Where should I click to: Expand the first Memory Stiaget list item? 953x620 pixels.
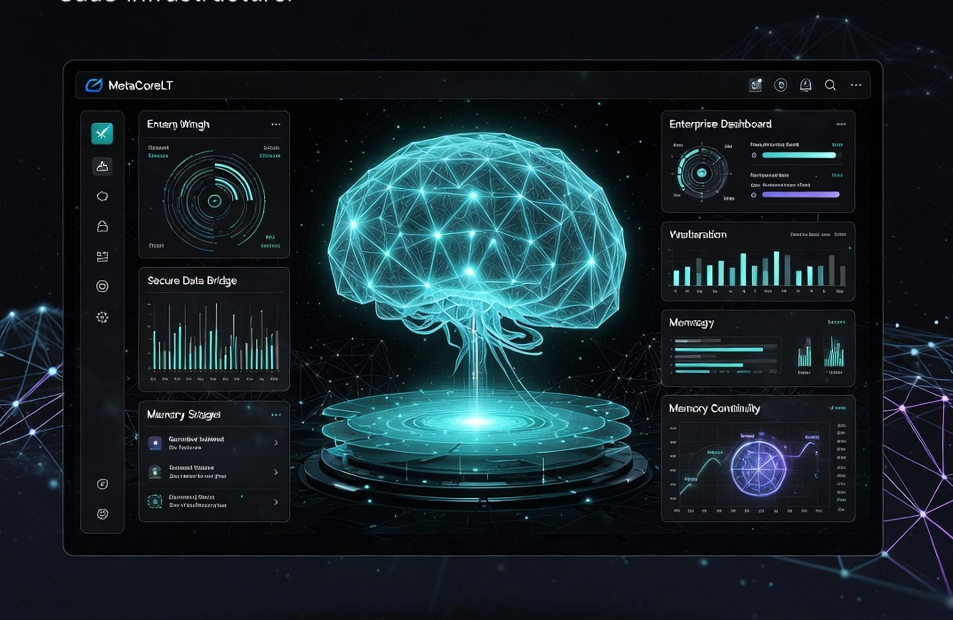click(276, 443)
